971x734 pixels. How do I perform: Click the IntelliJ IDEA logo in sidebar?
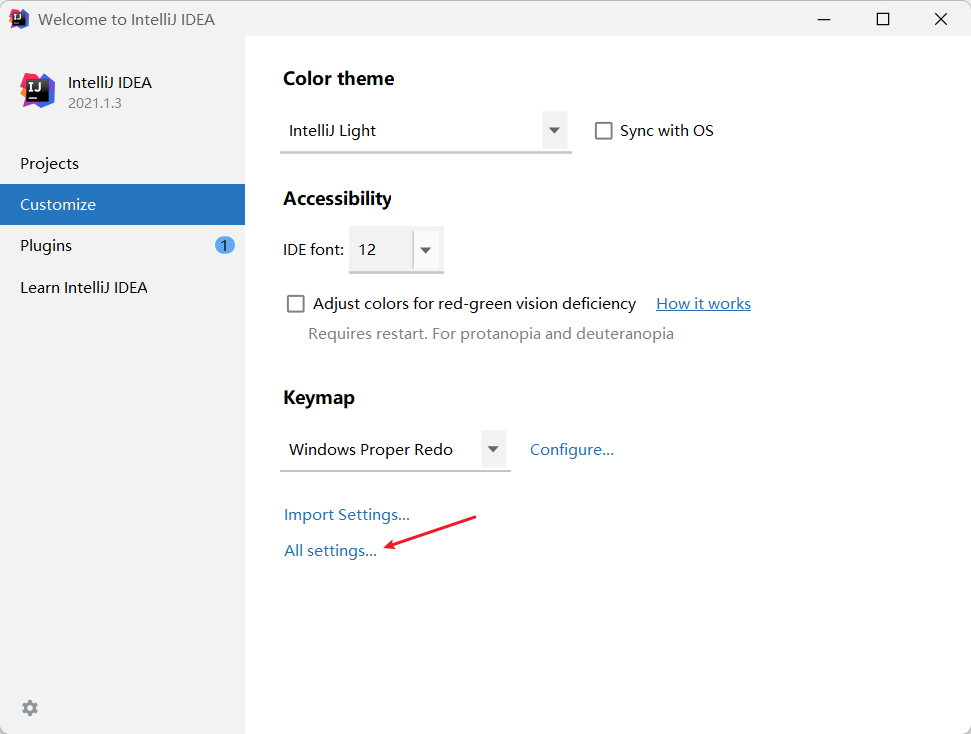point(38,91)
